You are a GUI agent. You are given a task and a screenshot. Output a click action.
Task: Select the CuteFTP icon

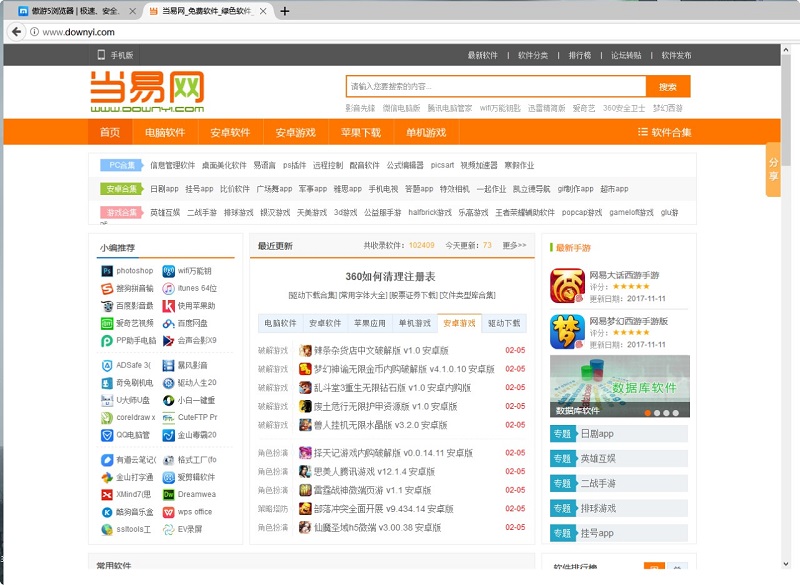[166, 417]
